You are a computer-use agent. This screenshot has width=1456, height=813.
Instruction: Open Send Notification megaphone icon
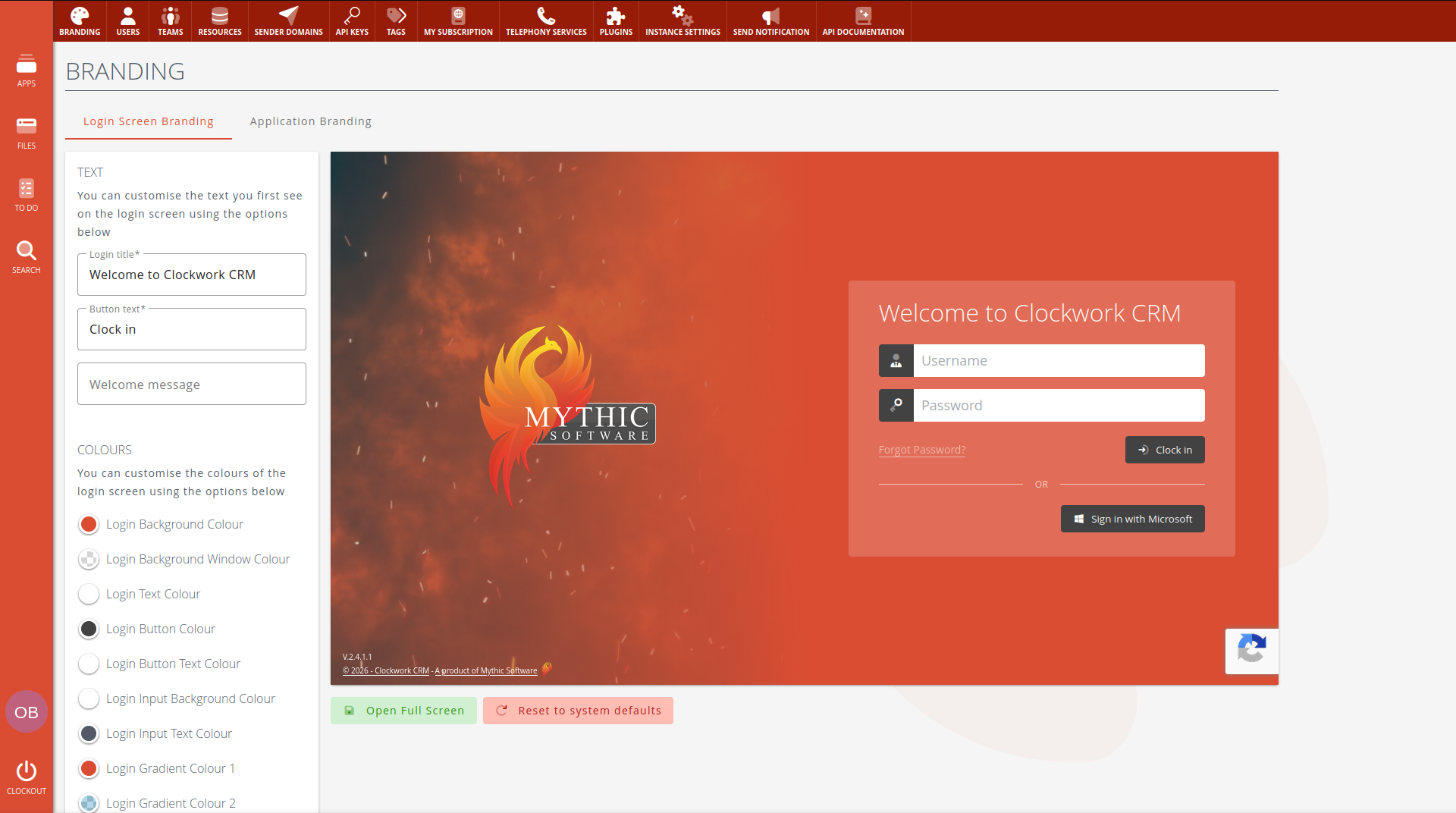770,15
